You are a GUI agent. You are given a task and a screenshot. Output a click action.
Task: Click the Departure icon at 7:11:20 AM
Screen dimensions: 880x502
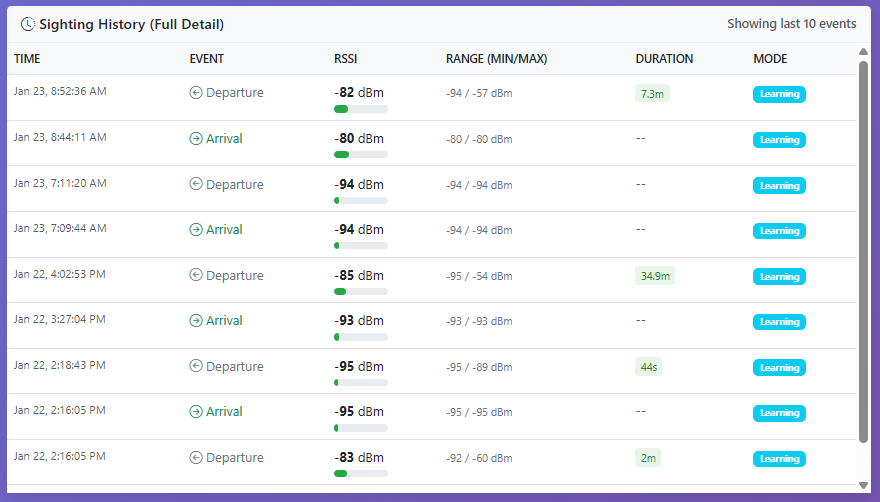[x=196, y=185]
